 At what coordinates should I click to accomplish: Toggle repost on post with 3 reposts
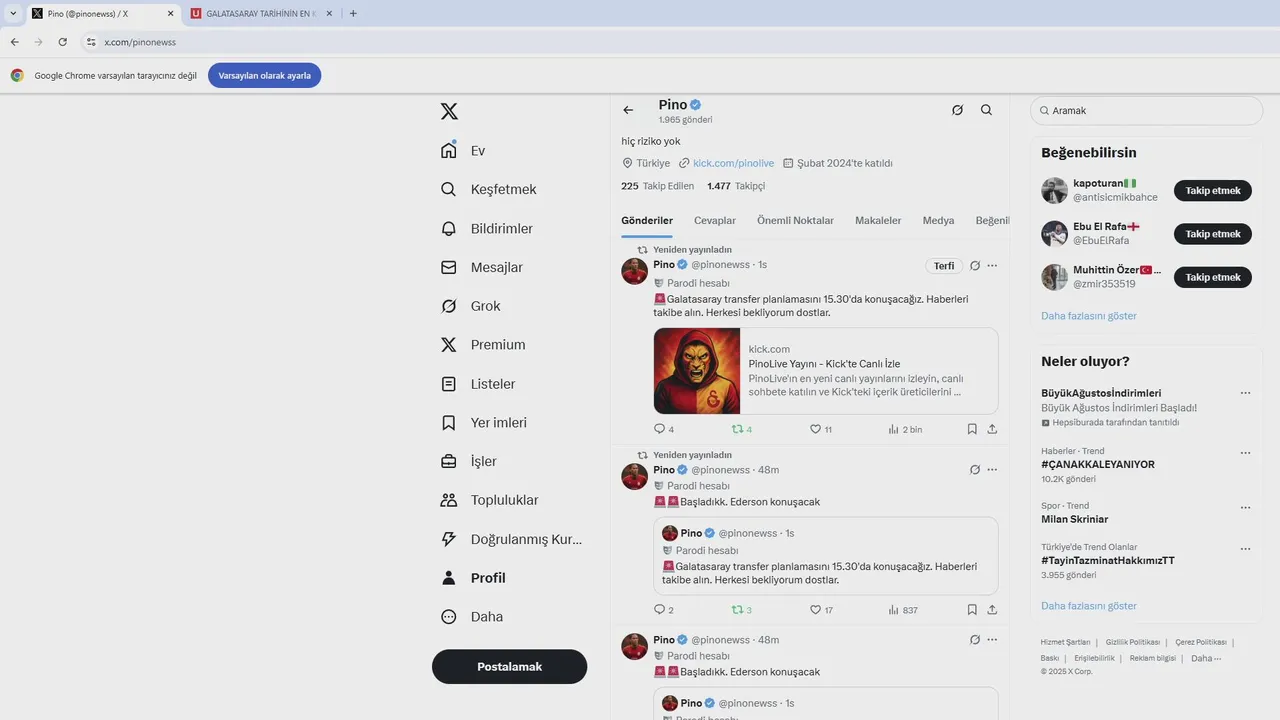(742, 610)
